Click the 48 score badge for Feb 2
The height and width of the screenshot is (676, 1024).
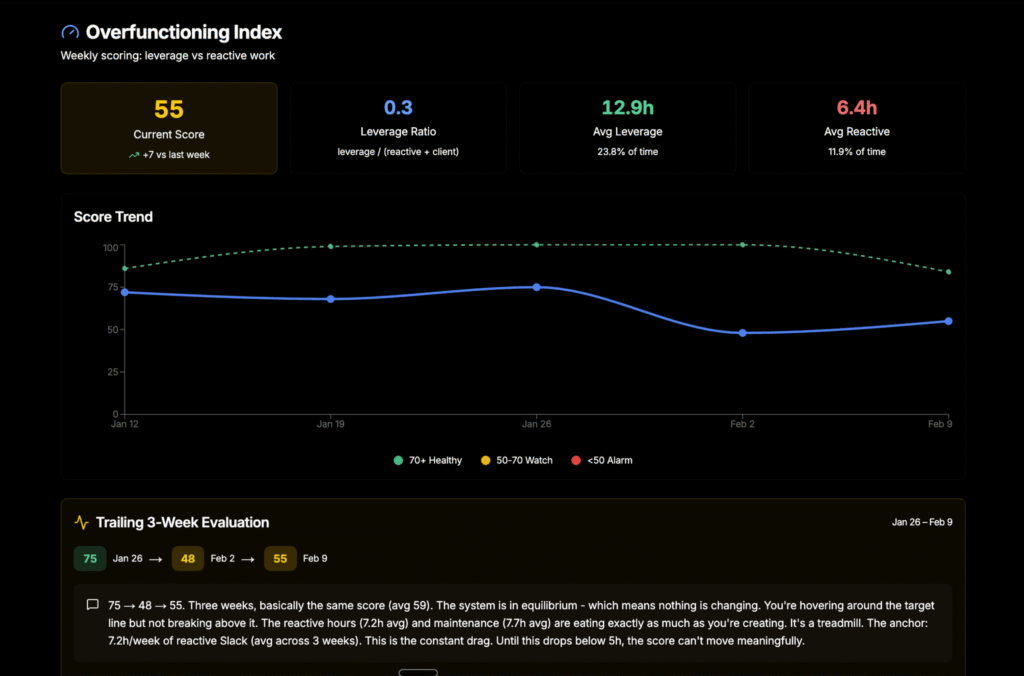pyautogui.click(x=188, y=559)
